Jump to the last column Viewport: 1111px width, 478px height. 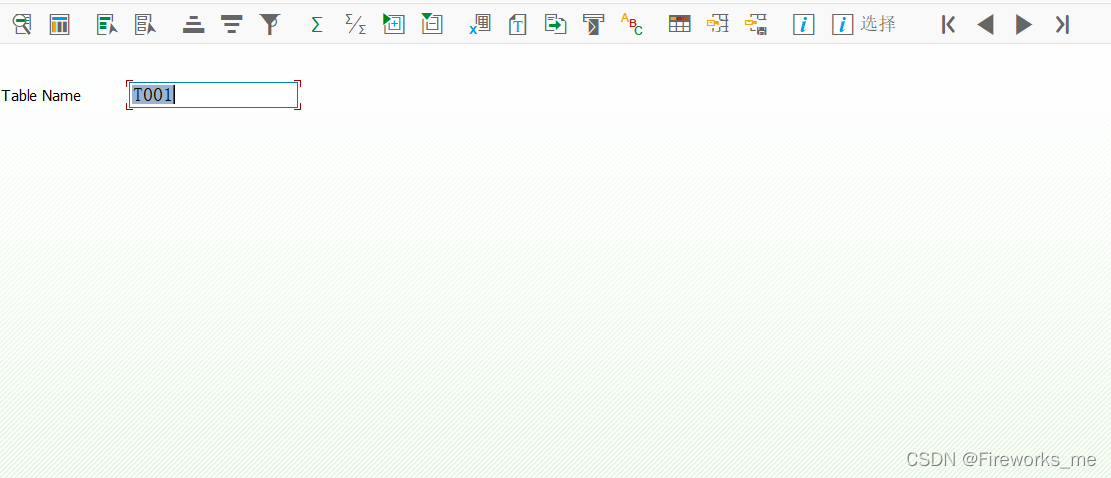[1061, 25]
